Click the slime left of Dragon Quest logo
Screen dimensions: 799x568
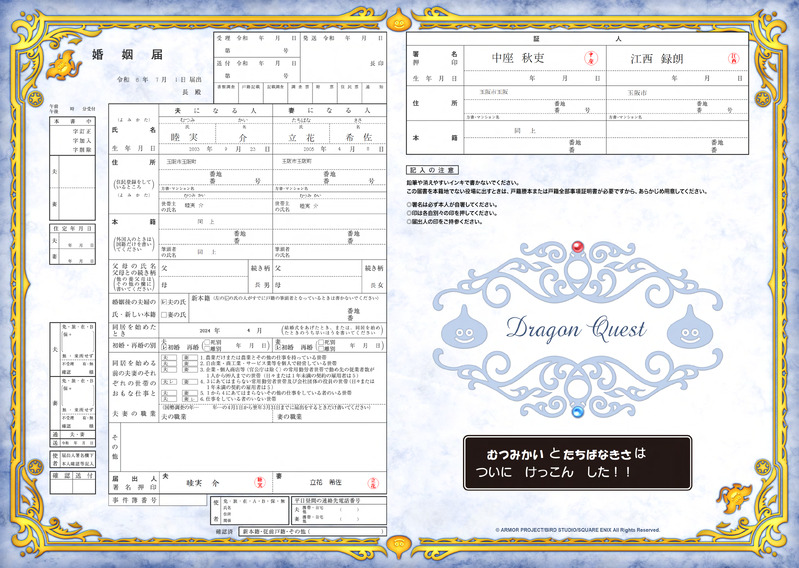(x=464, y=328)
